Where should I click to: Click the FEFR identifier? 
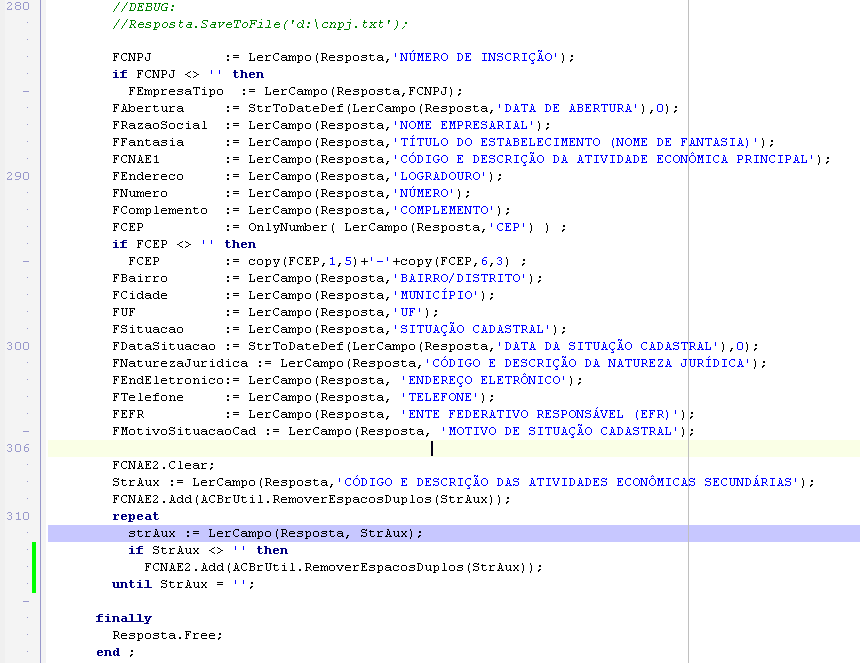[128, 415]
